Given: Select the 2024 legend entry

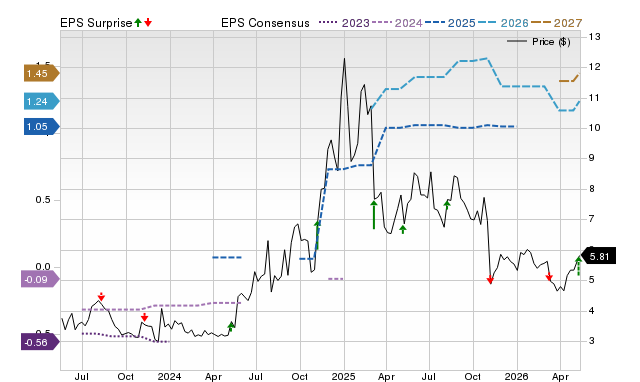Looking at the screenshot, I should (x=398, y=23).
